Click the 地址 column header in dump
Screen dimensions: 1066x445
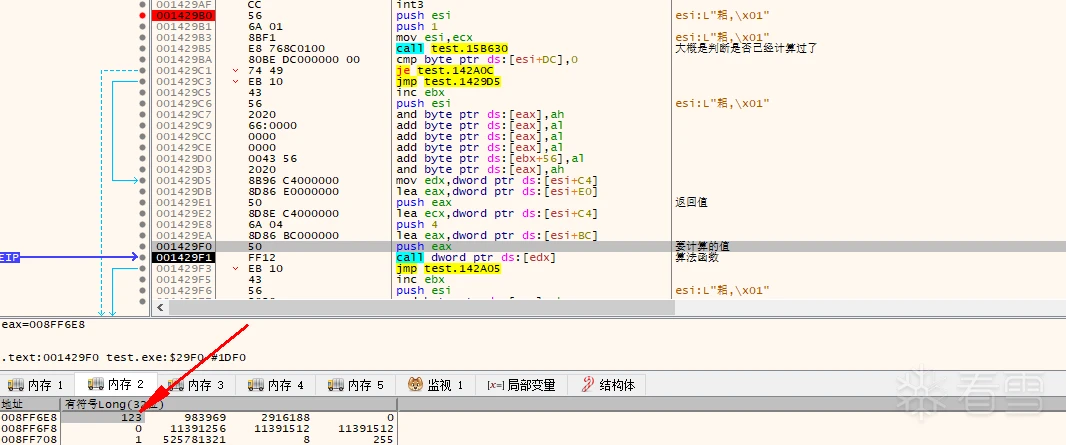click(x=14, y=403)
